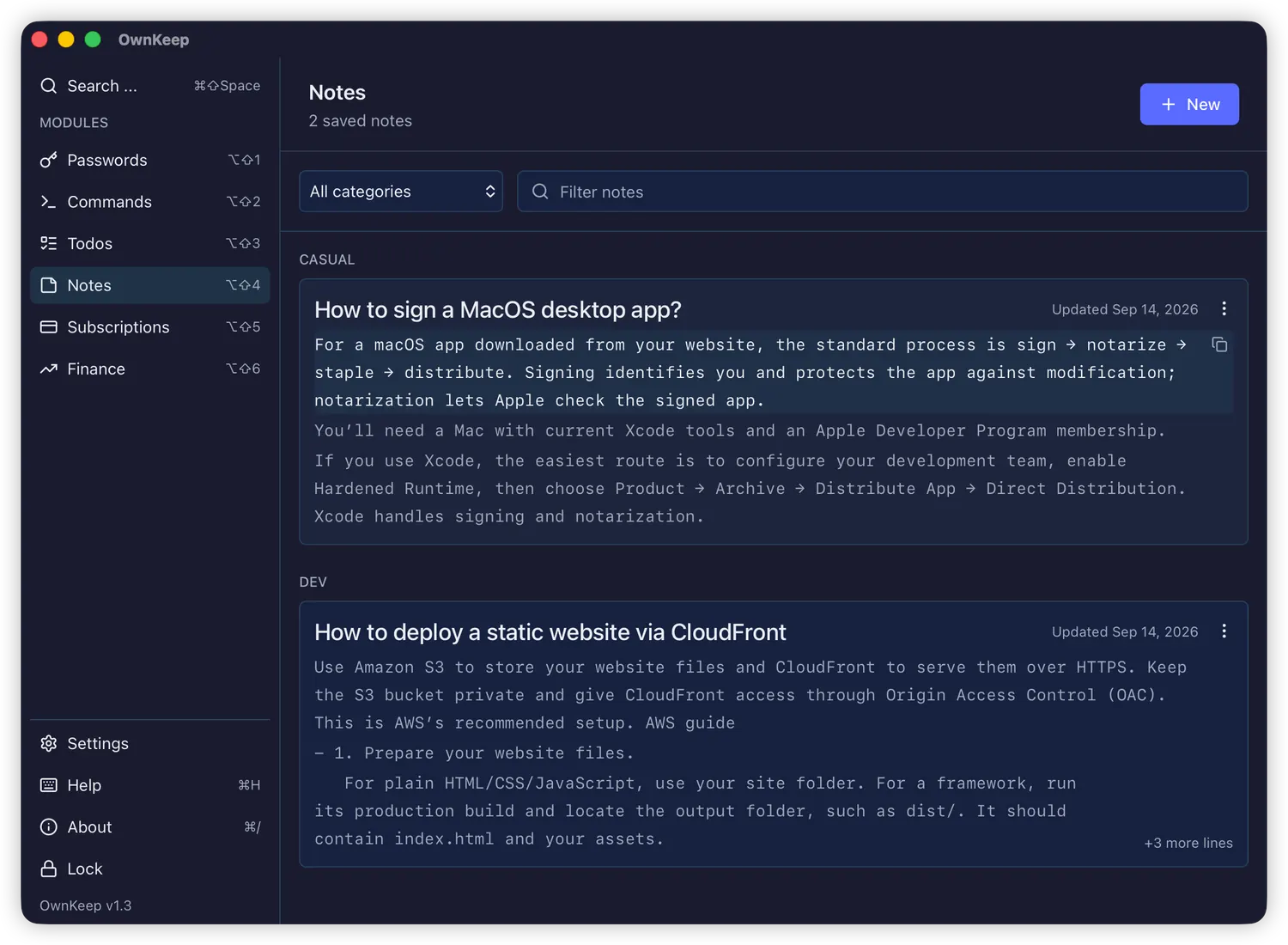Open the Passwords module

149,160
